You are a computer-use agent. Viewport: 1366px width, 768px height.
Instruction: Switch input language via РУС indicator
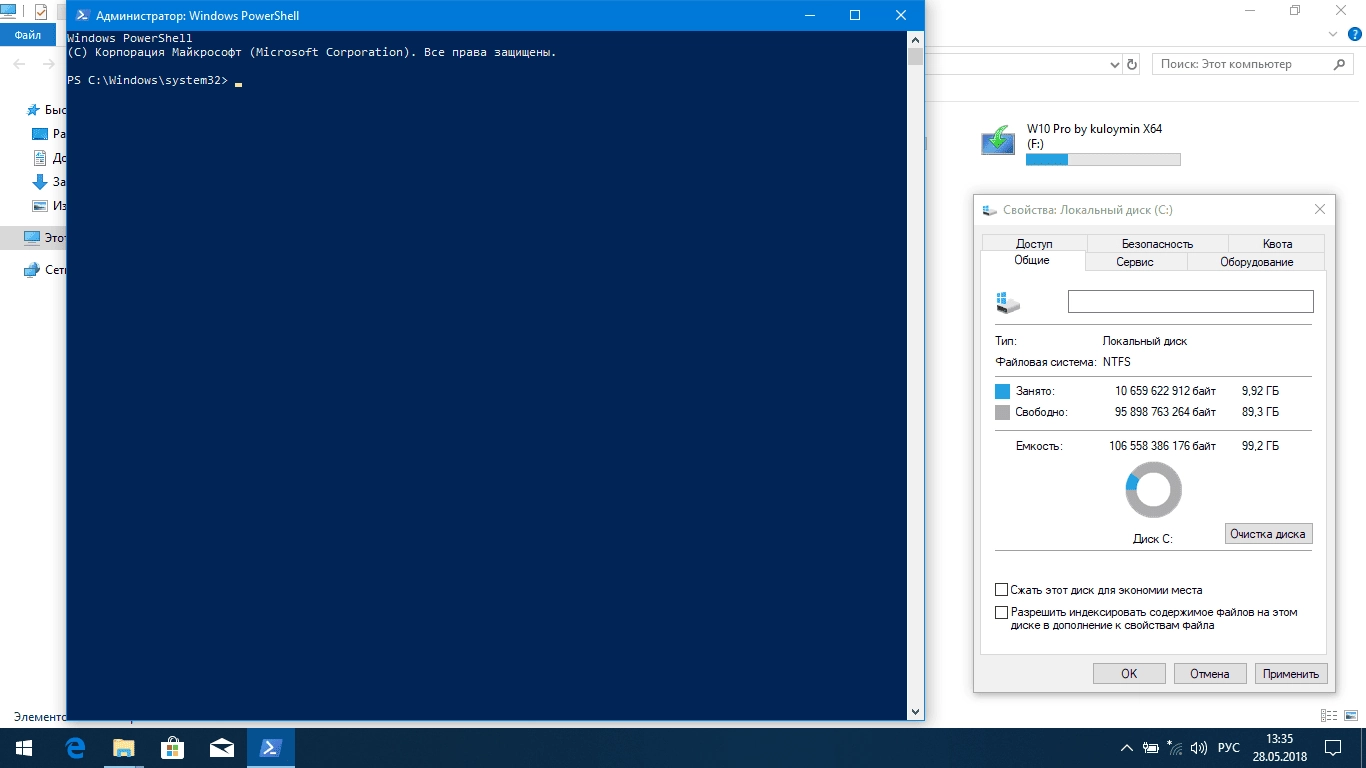point(1228,748)
